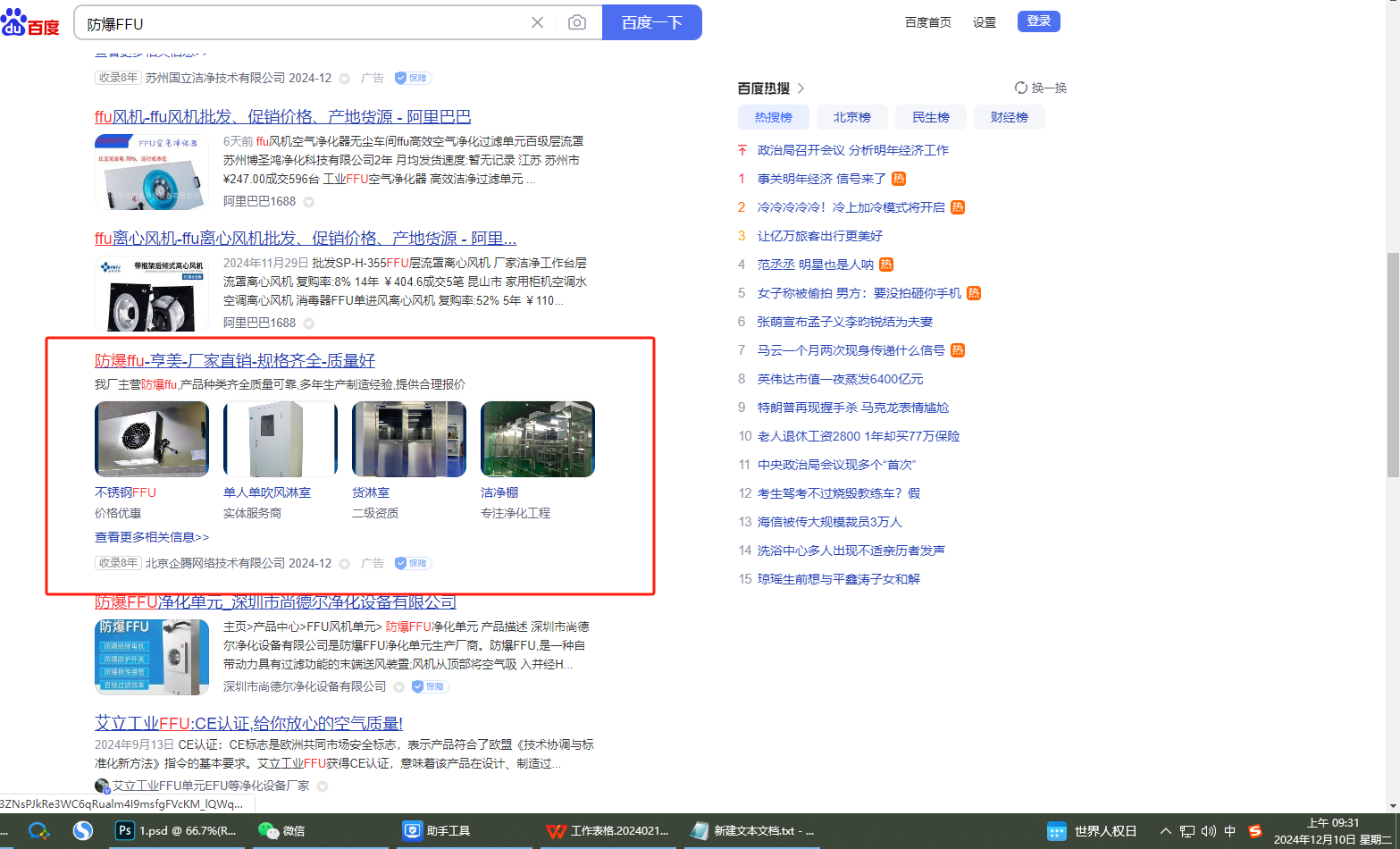
Task: Click the 洁净棚 product label
Action: [499, 492]
